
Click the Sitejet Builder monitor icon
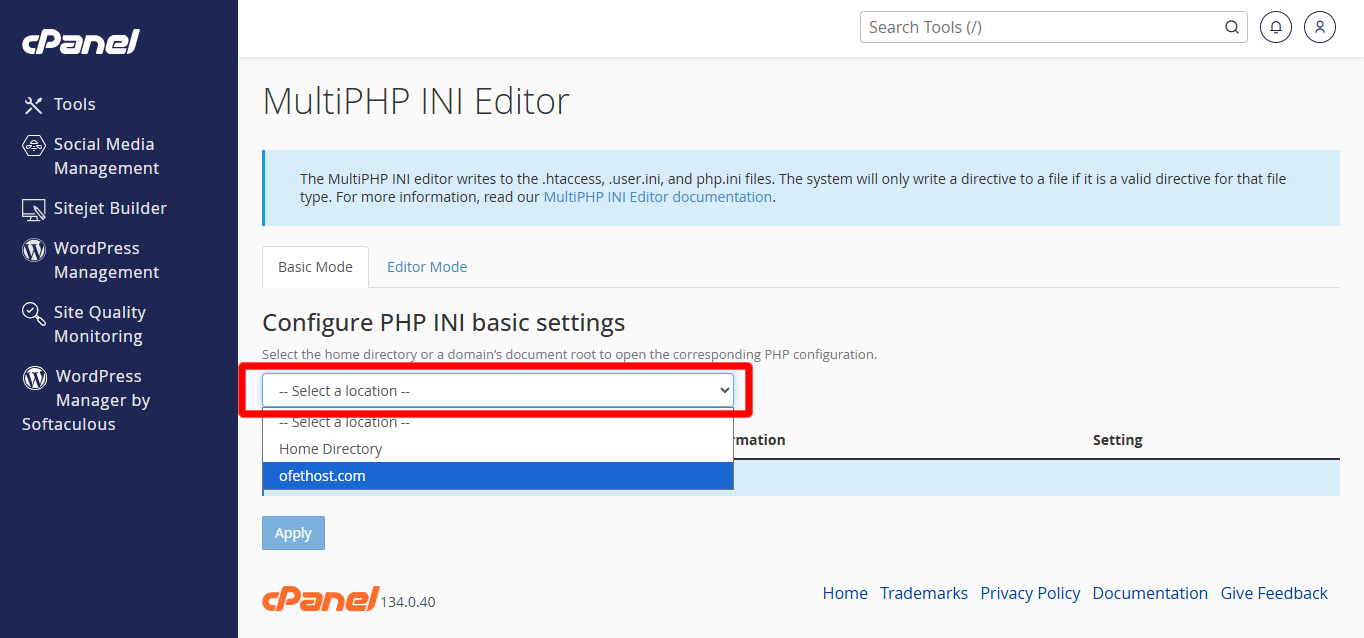[x=34, y=209]
